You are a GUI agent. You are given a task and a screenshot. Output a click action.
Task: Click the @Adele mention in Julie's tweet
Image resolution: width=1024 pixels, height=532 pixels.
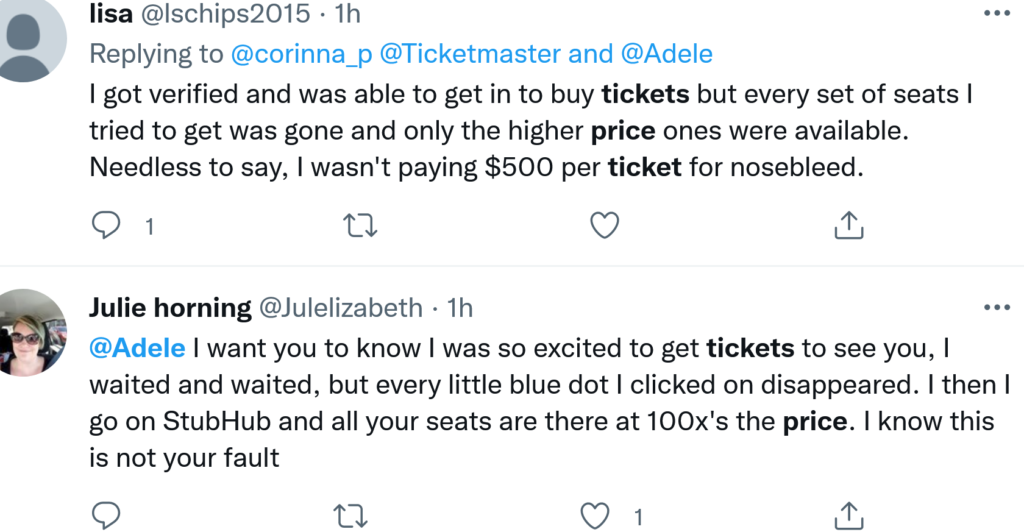pos(137,348)
